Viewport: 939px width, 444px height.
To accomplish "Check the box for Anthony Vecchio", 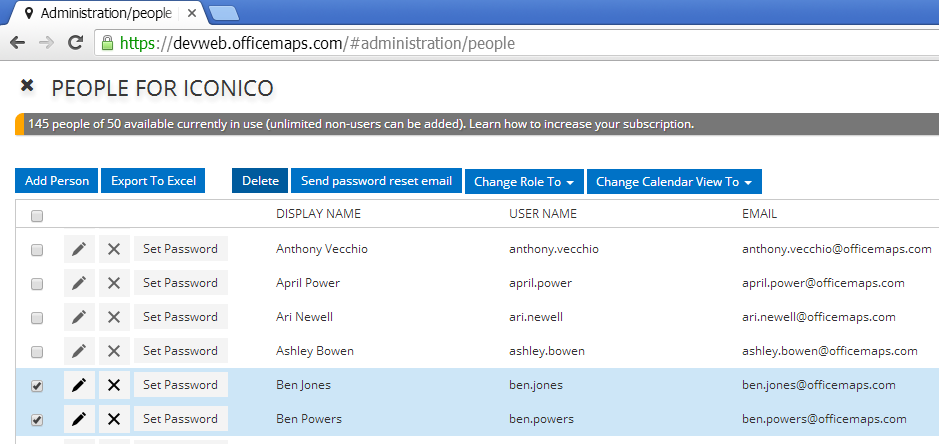I will [x=37, y=250].
